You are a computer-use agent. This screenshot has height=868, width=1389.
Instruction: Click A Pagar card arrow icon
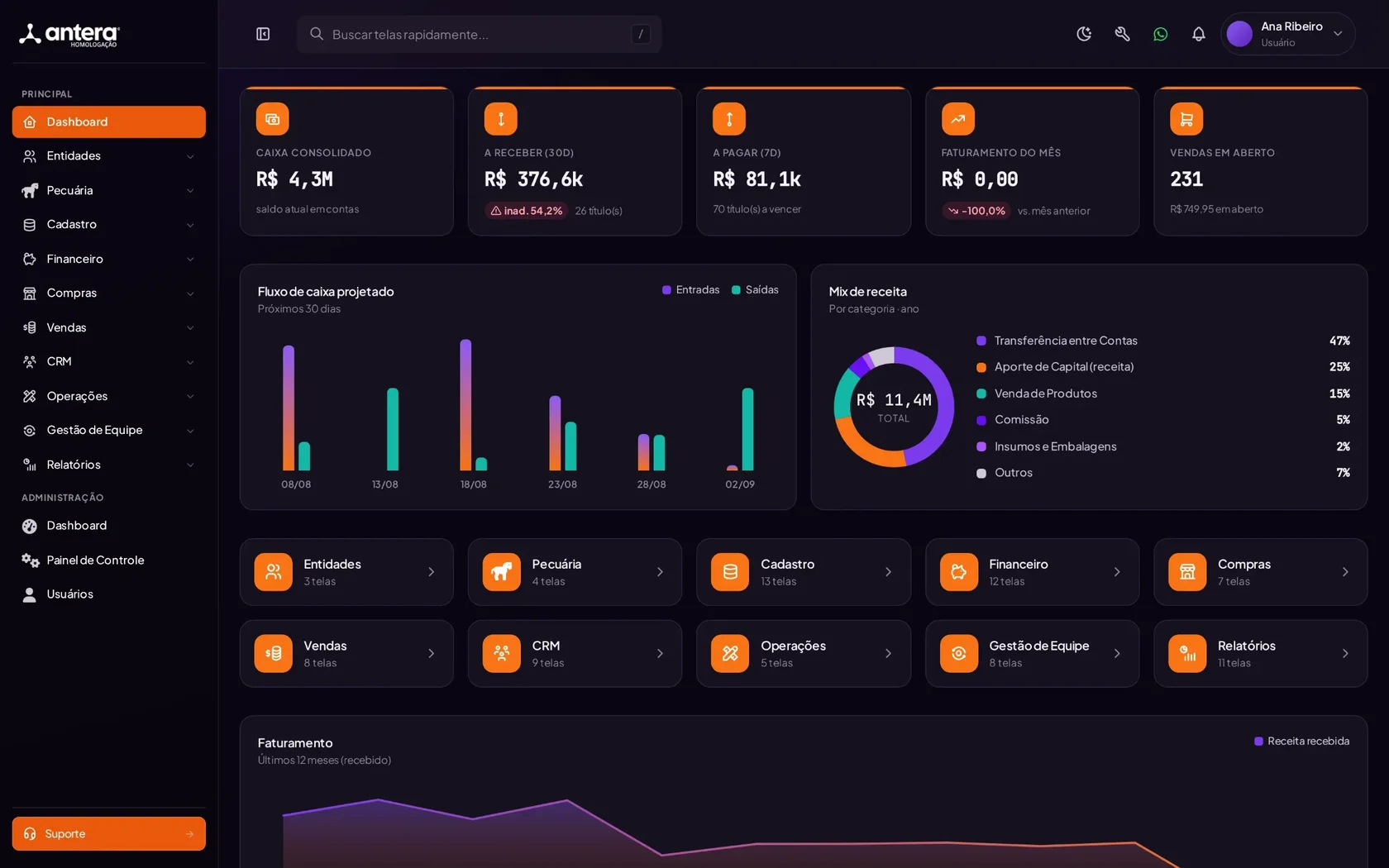pyautogui.click(x=729, y=119)
